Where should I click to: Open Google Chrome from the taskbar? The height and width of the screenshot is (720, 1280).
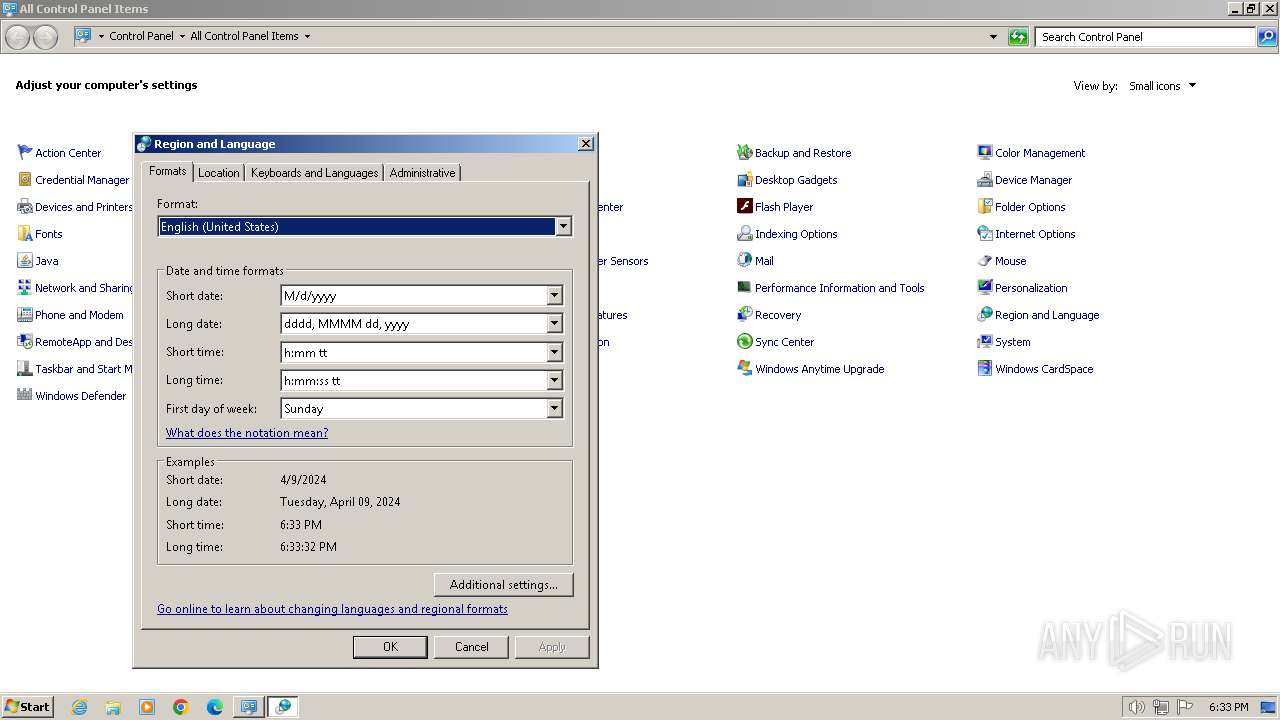tap(181, 707)
